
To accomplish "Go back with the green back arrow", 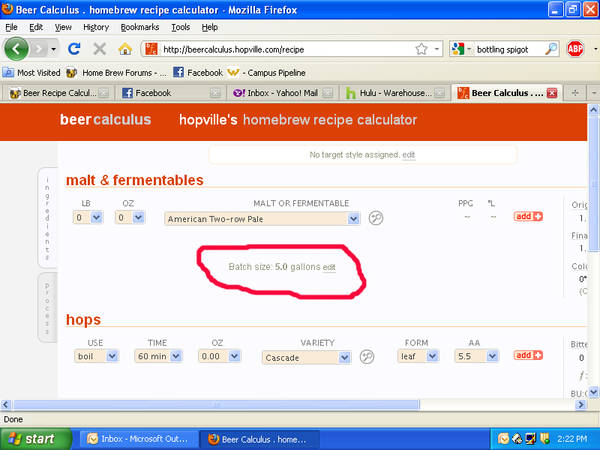I will click(16, 49).
